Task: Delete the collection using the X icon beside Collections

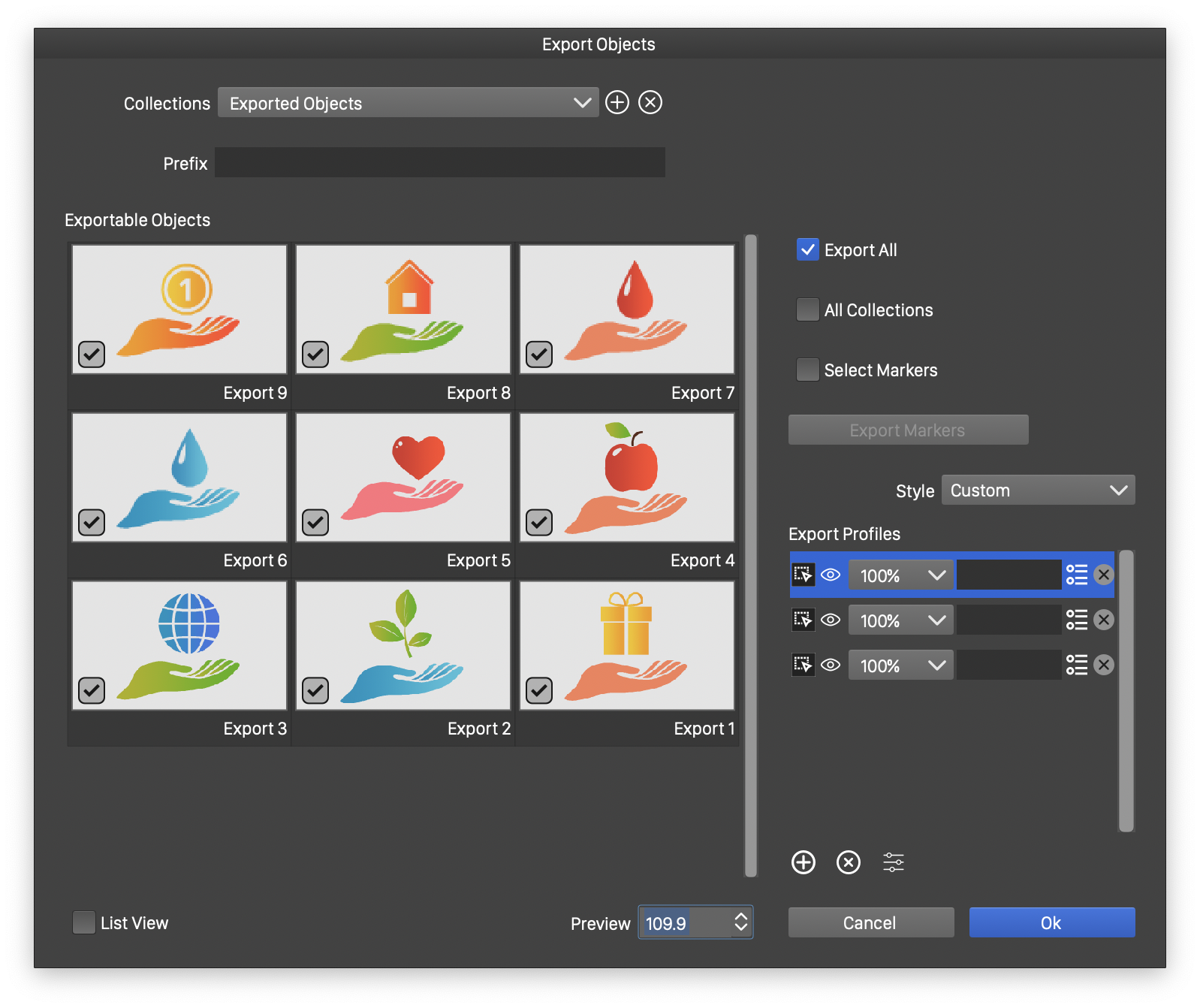Action: 650,102
